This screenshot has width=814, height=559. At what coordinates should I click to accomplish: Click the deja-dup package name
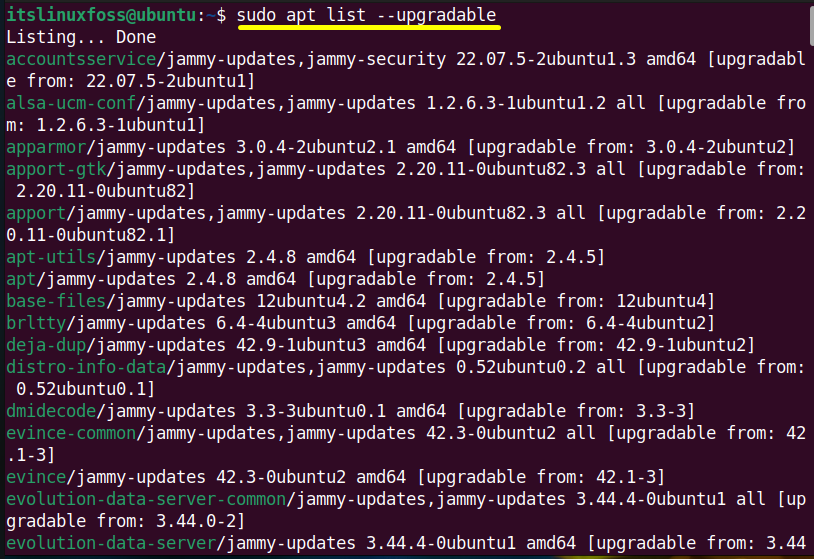click(46, 345)
